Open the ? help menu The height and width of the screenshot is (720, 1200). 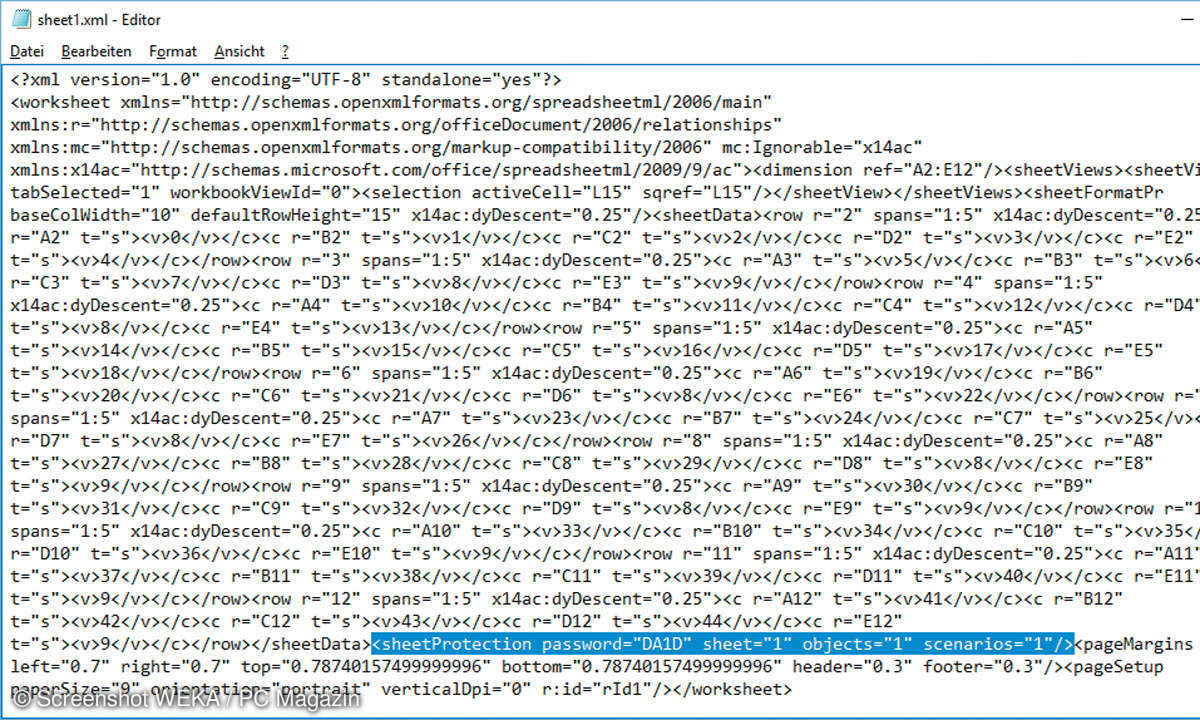coord(285,51)
